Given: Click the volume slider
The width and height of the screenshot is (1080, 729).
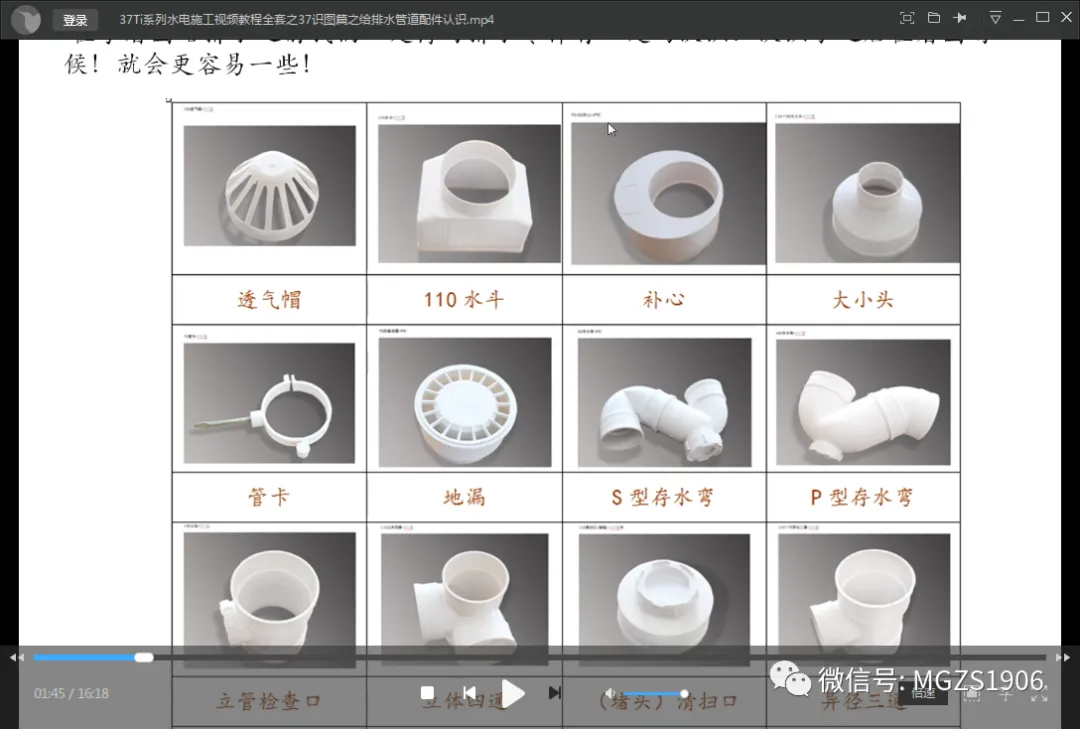Looking at the screenshot, I should (x=656, y=693).
